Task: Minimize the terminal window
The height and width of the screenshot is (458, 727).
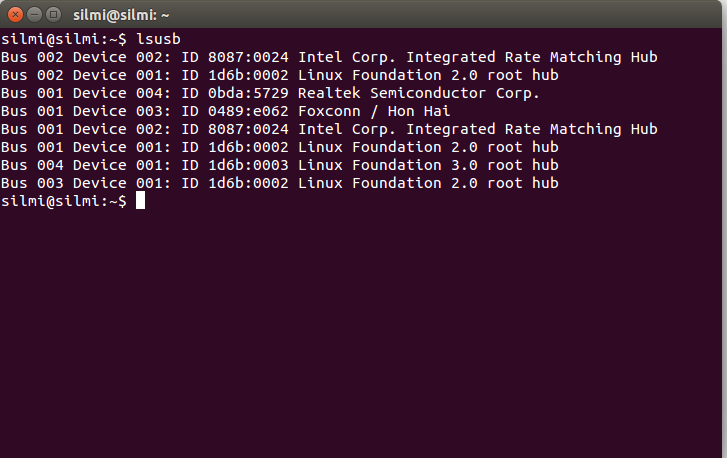Action: 34,15
